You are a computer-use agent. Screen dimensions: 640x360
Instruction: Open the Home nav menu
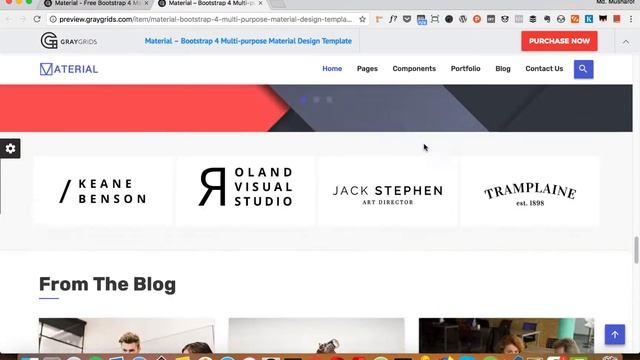pyautogui.click(x=332, y=69)
